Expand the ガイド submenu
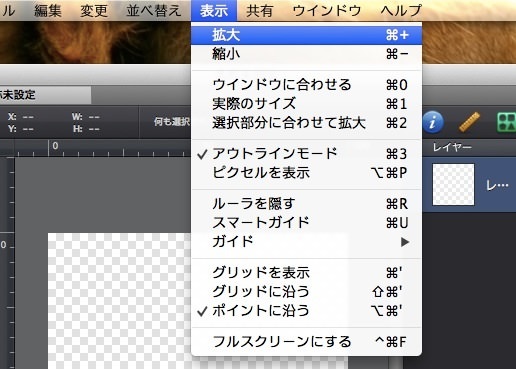The height and width of the screenshot is (369, 516). pyautogui.click(x=306, y=241)
